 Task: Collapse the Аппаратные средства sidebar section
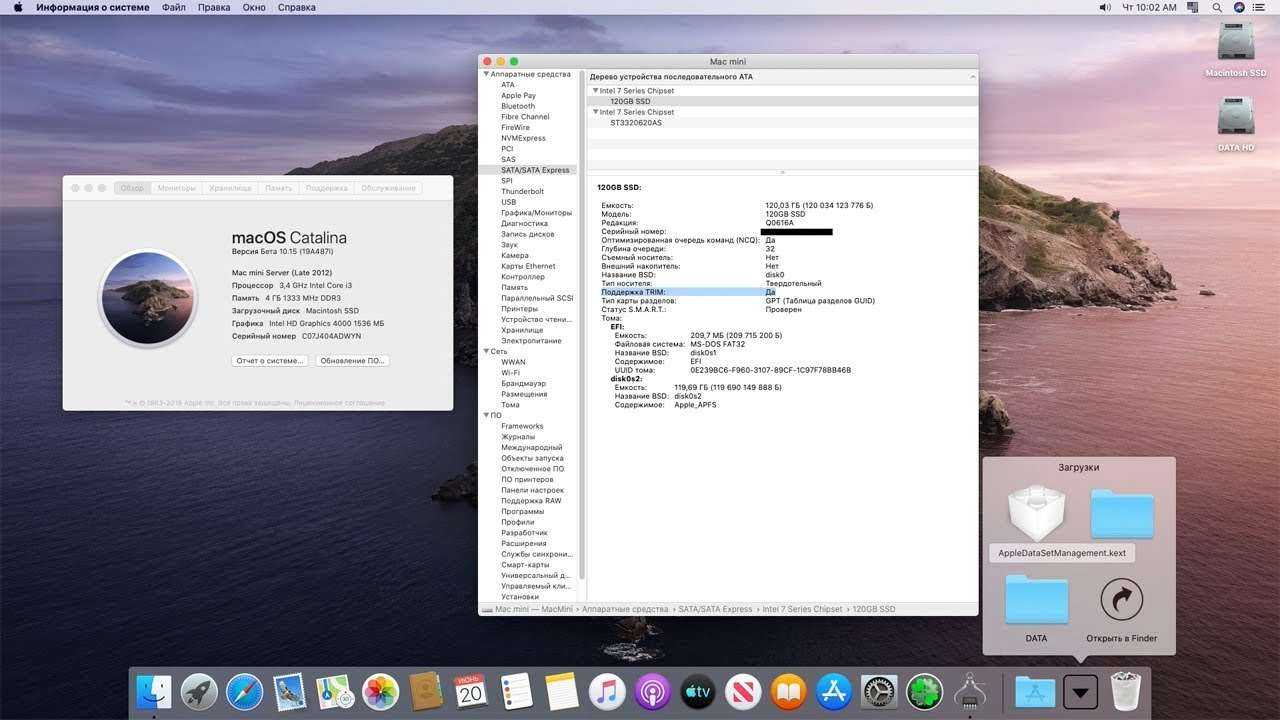[486, 74]
